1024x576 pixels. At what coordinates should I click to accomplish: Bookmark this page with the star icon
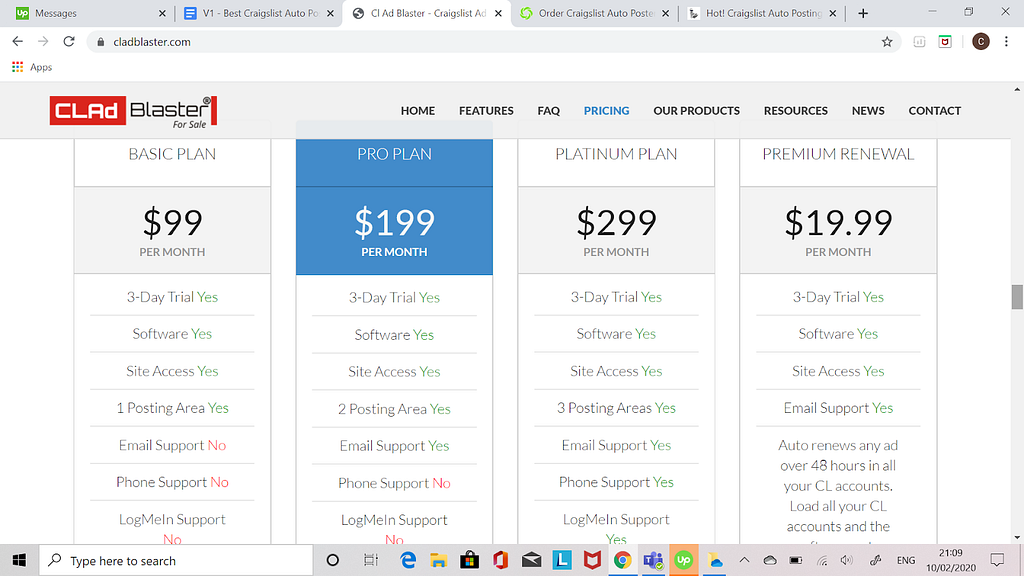point(887,42)
